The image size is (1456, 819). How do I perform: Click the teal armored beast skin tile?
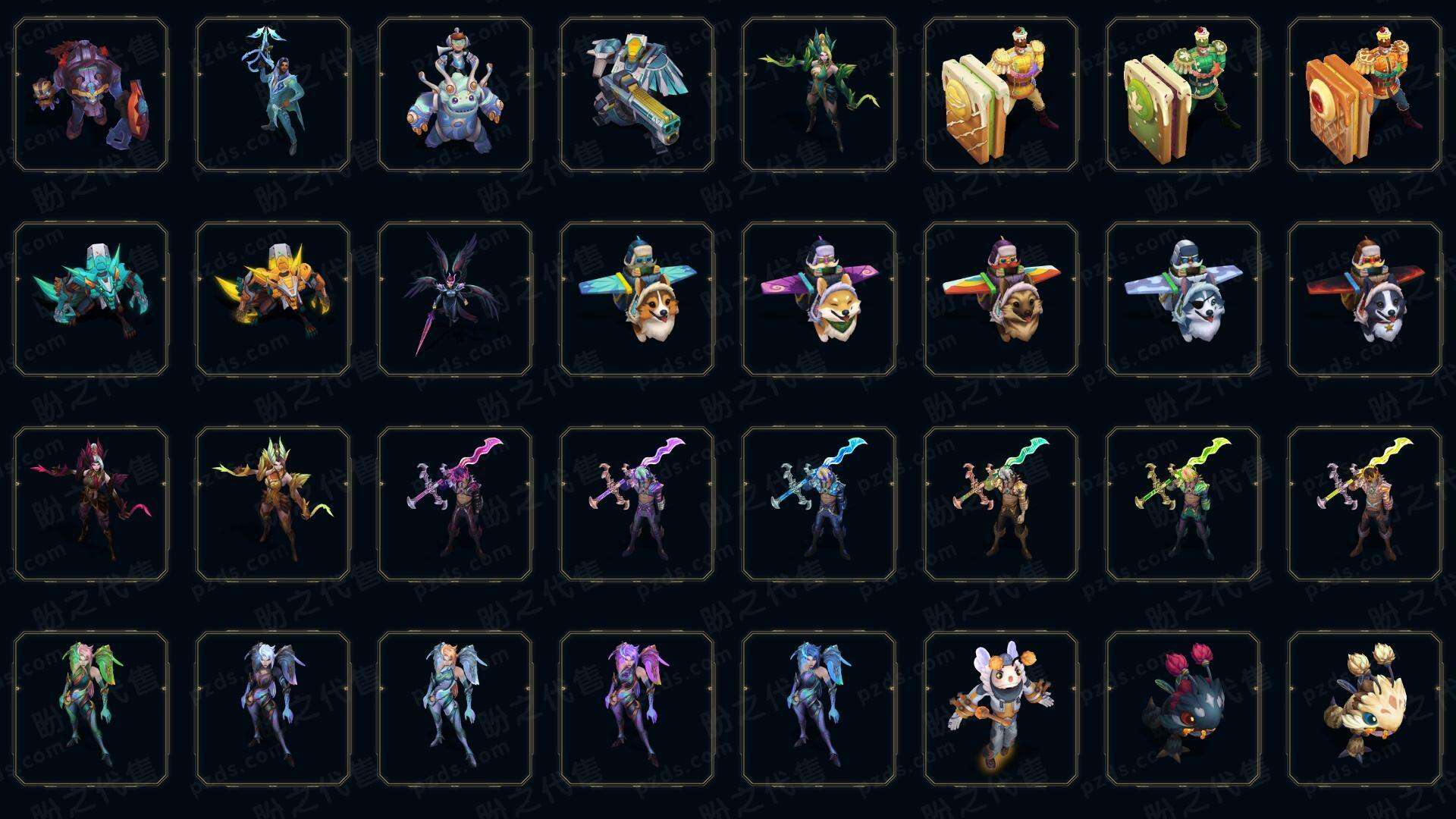pyautogui.click(x=91, y=299)
